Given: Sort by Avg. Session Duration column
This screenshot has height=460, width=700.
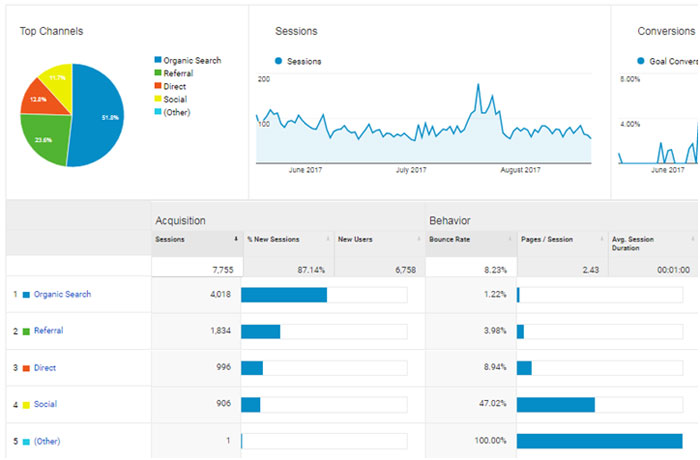Looking at the screenshot, I should (x=653, y=243).
